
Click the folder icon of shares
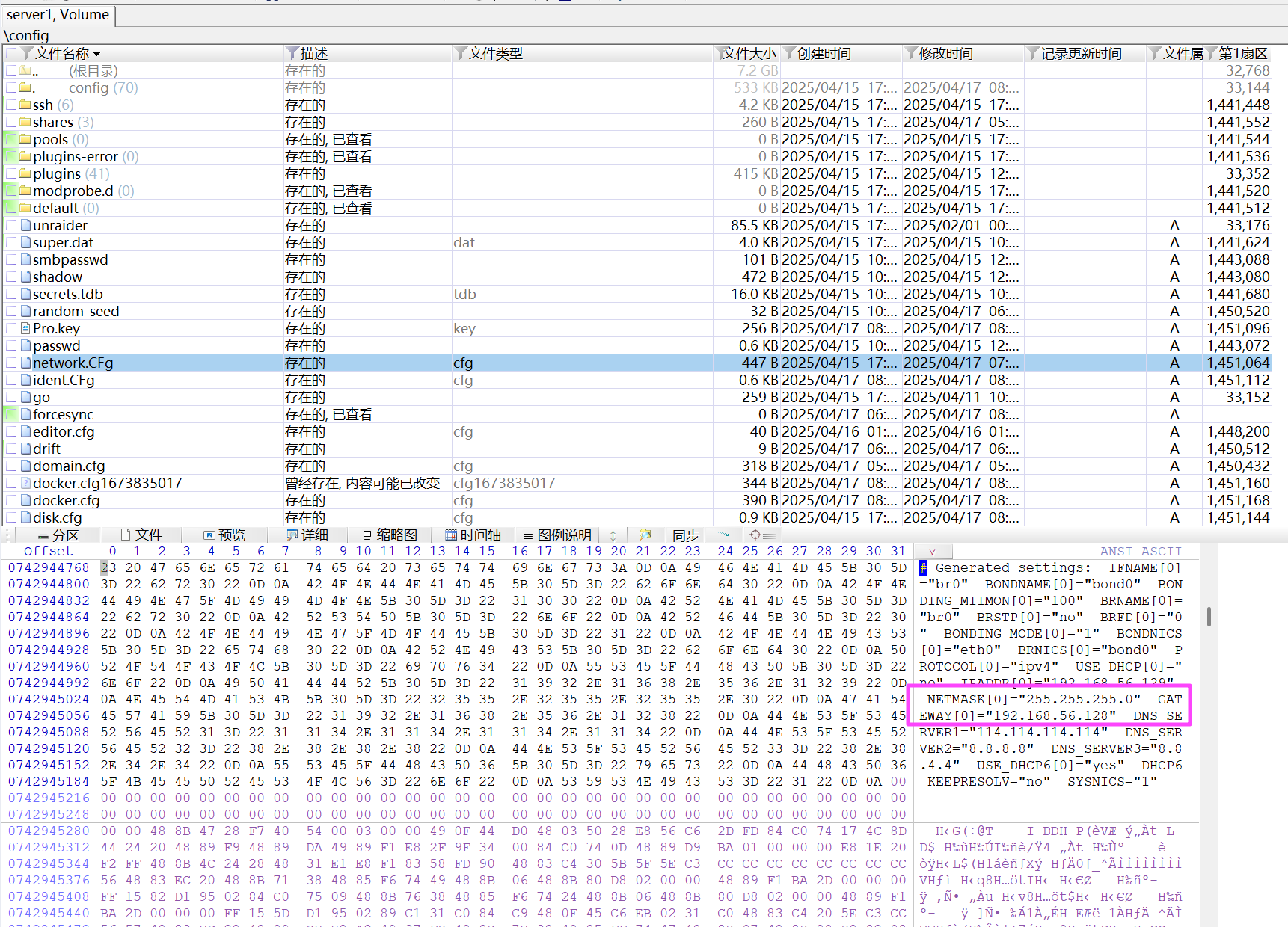(x=25, y=122)
